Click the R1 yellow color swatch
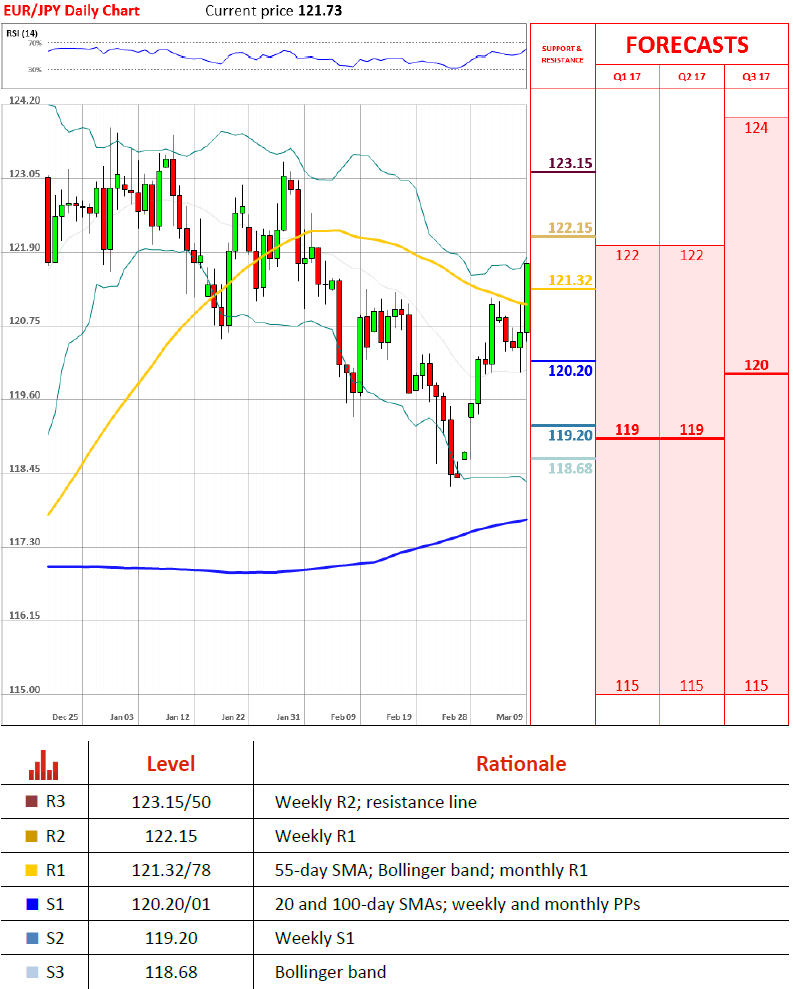The width and height of the screenshot is (793, 989). [31, 870]
